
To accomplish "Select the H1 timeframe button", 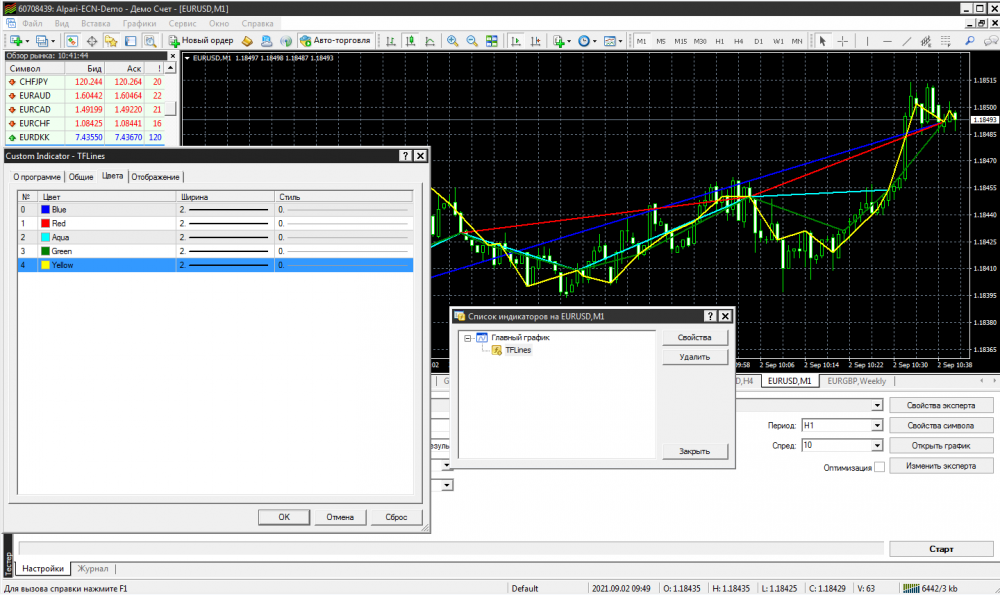I will tap(719, 41).
